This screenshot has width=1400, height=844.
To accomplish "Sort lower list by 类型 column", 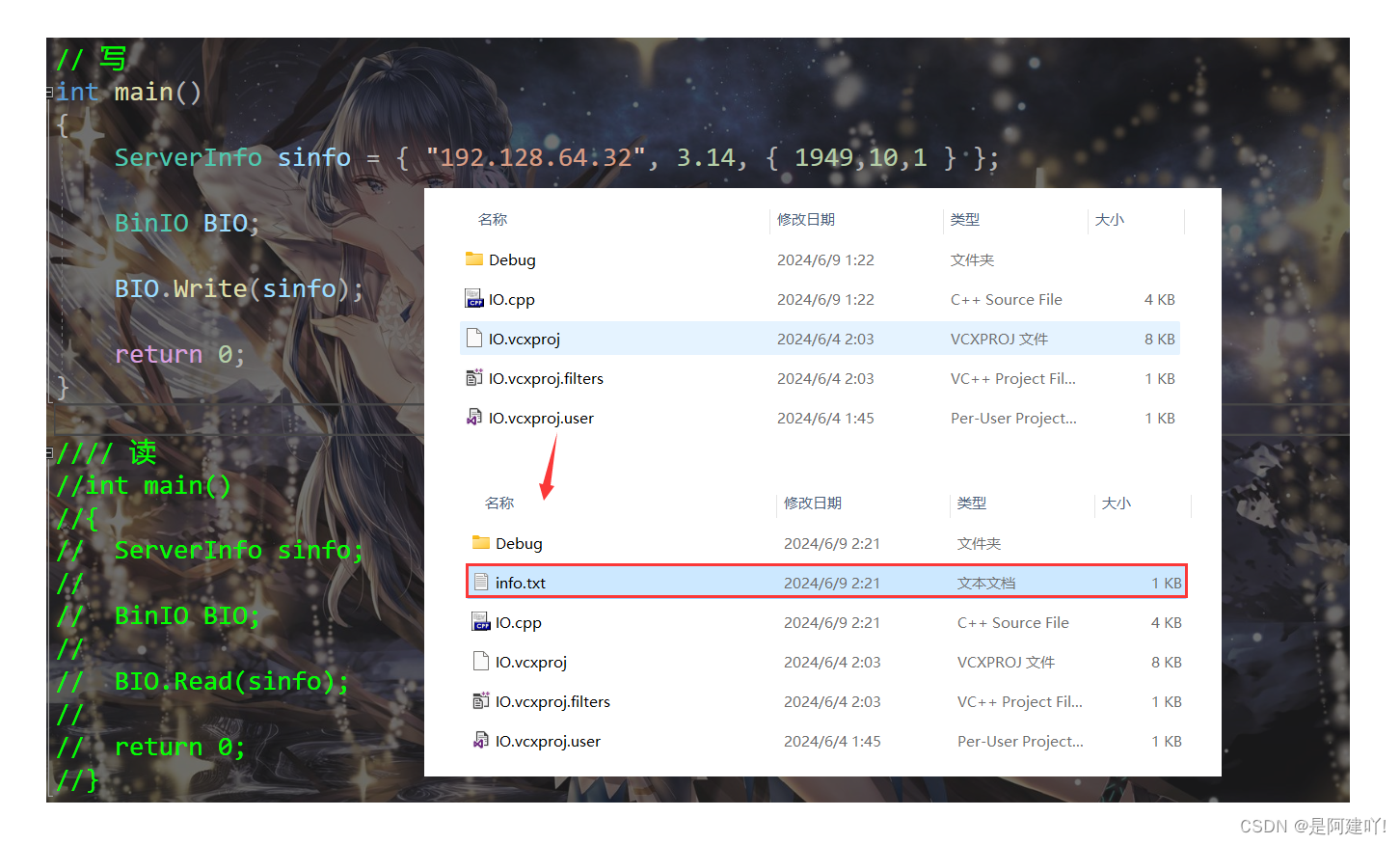I will coord(972,504).
